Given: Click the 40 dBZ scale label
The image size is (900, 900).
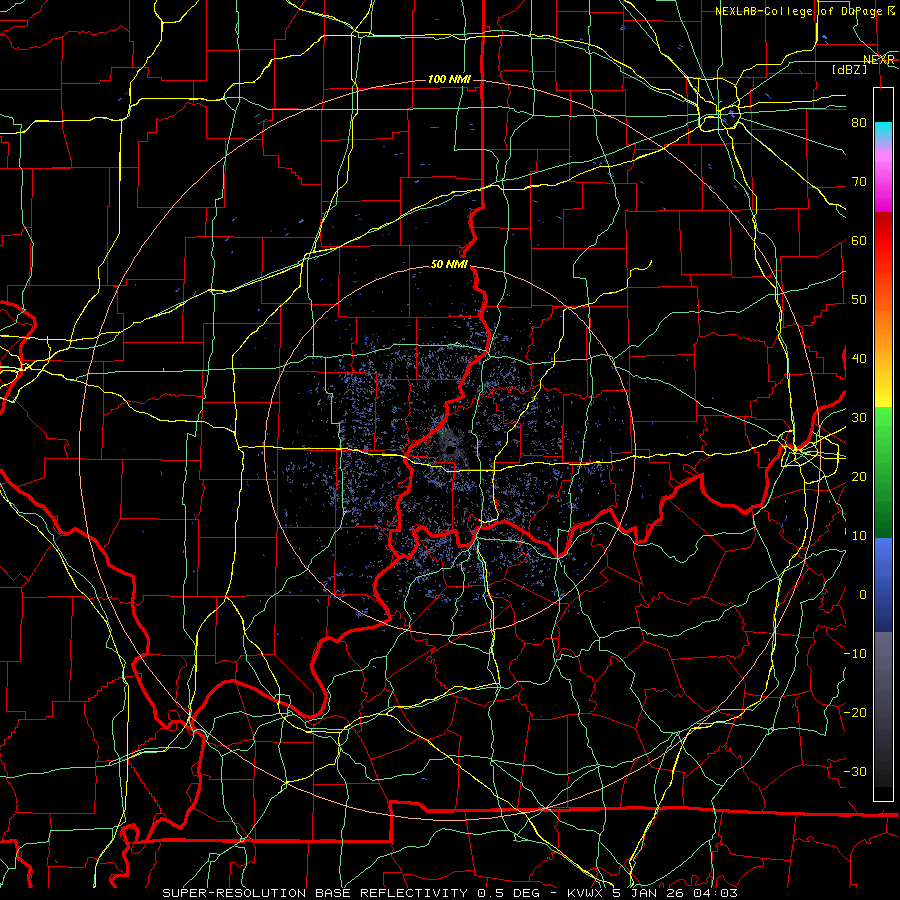Looking at the screenshot, I should (859, 359).
